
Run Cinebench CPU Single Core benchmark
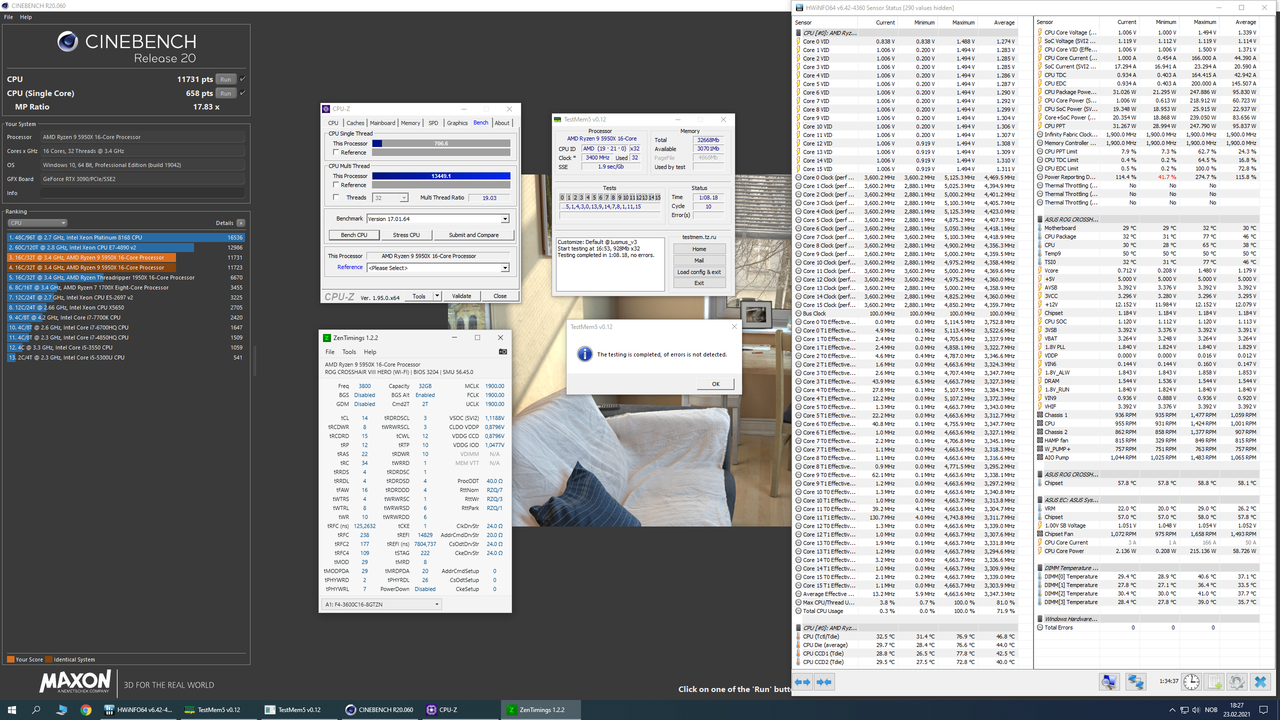pyautogui.click(x=226, y=93)
